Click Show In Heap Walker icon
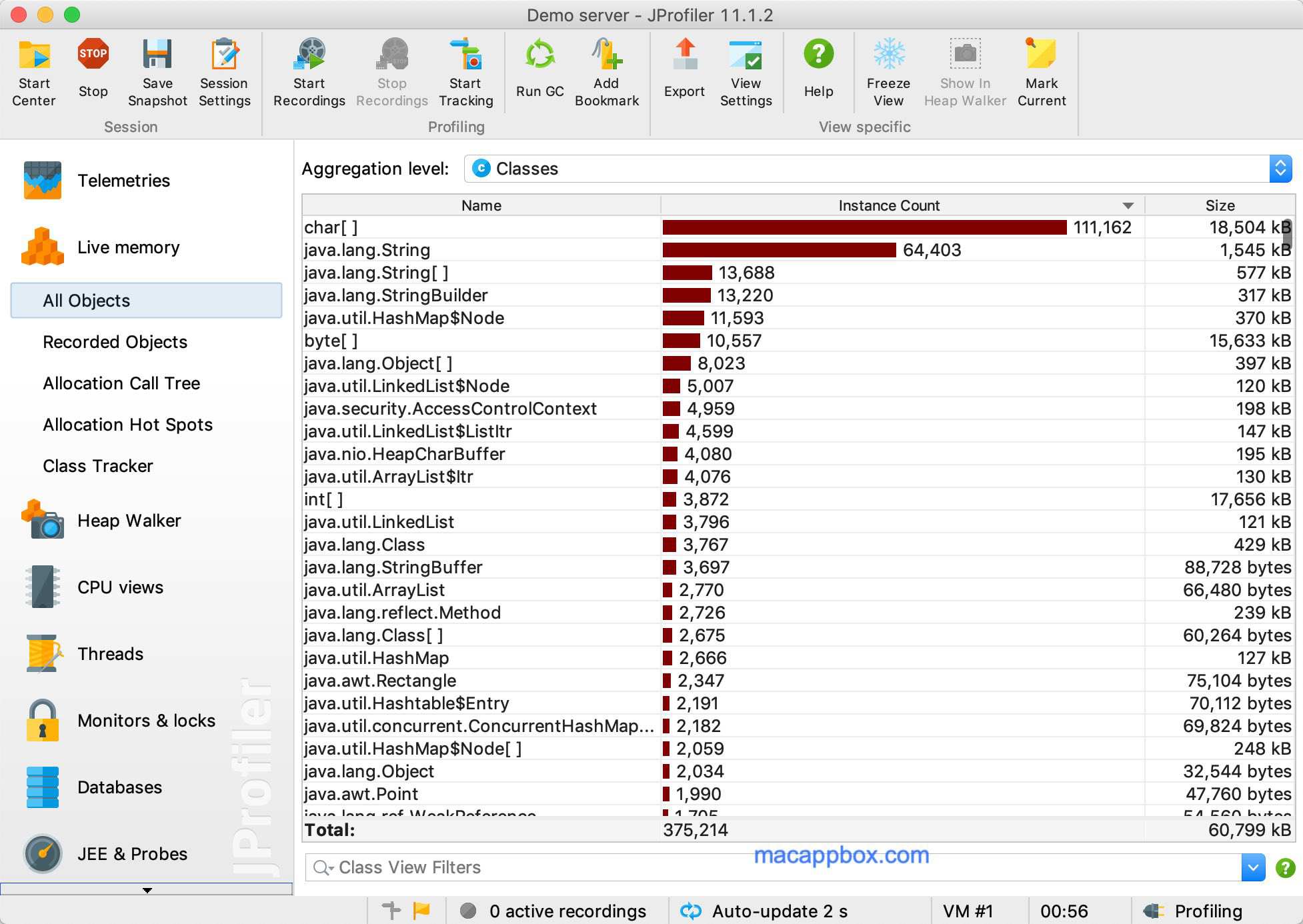The image size is (1303, 924). 965,55
